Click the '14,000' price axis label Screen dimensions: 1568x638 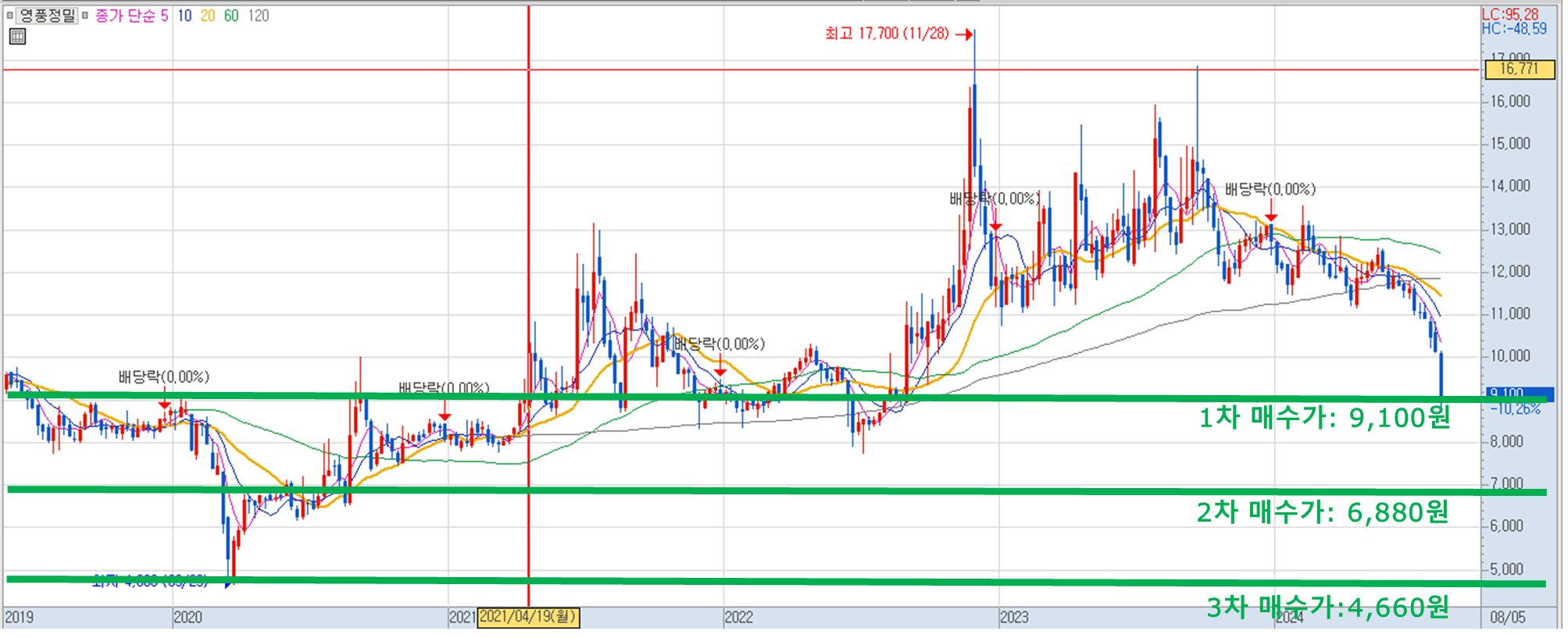(1510, 186)
